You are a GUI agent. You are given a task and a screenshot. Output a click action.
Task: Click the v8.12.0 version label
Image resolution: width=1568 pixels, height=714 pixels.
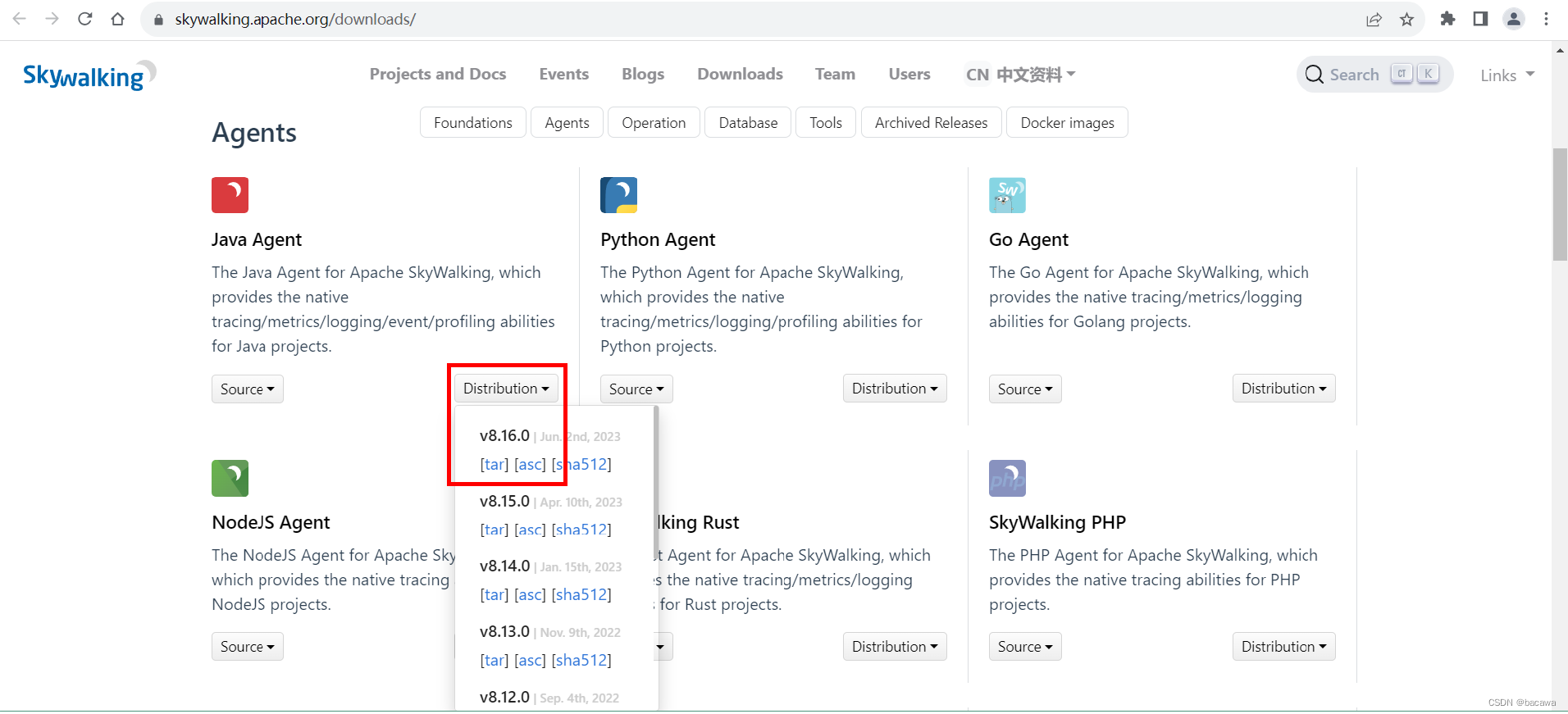click(504, 697)
